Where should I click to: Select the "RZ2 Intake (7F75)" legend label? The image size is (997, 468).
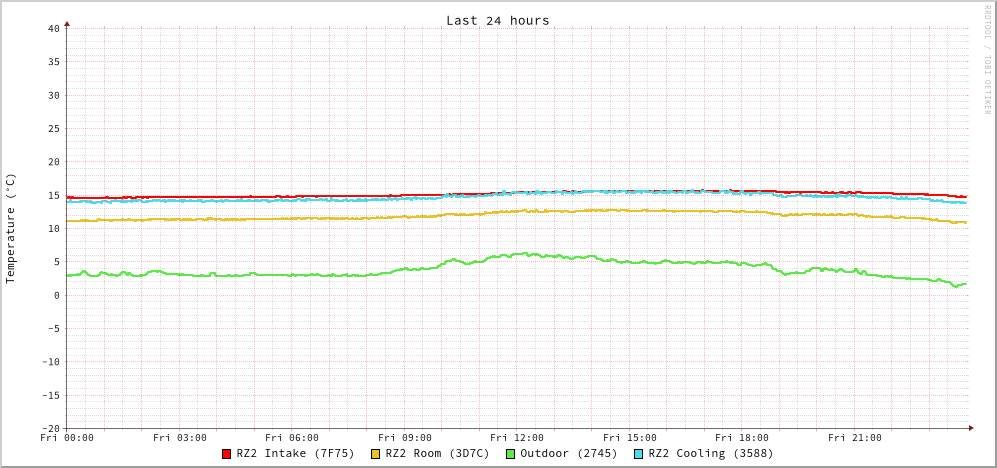click(295, 453)
